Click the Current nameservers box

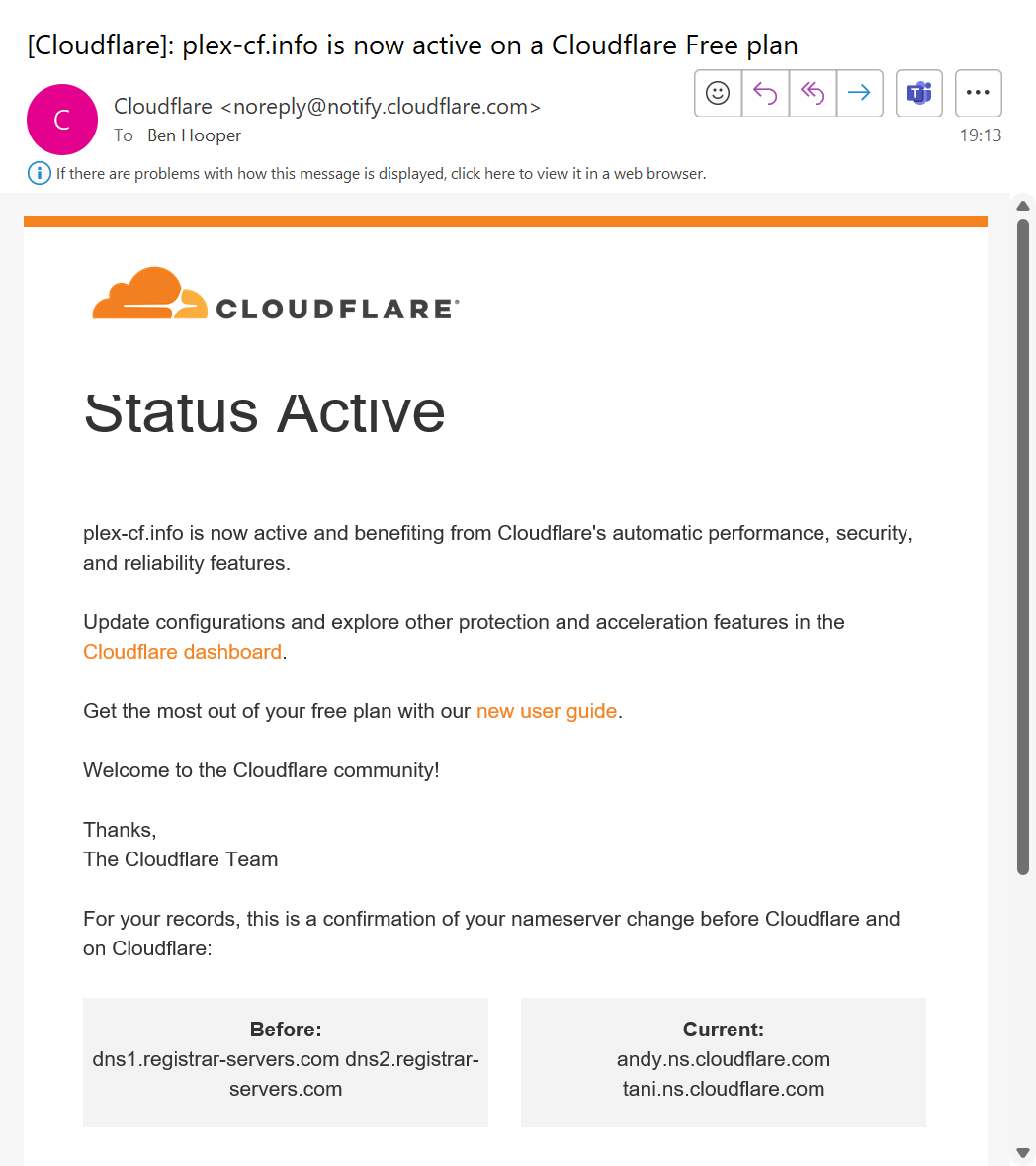pyautogui.click(x=723, y=1062)
